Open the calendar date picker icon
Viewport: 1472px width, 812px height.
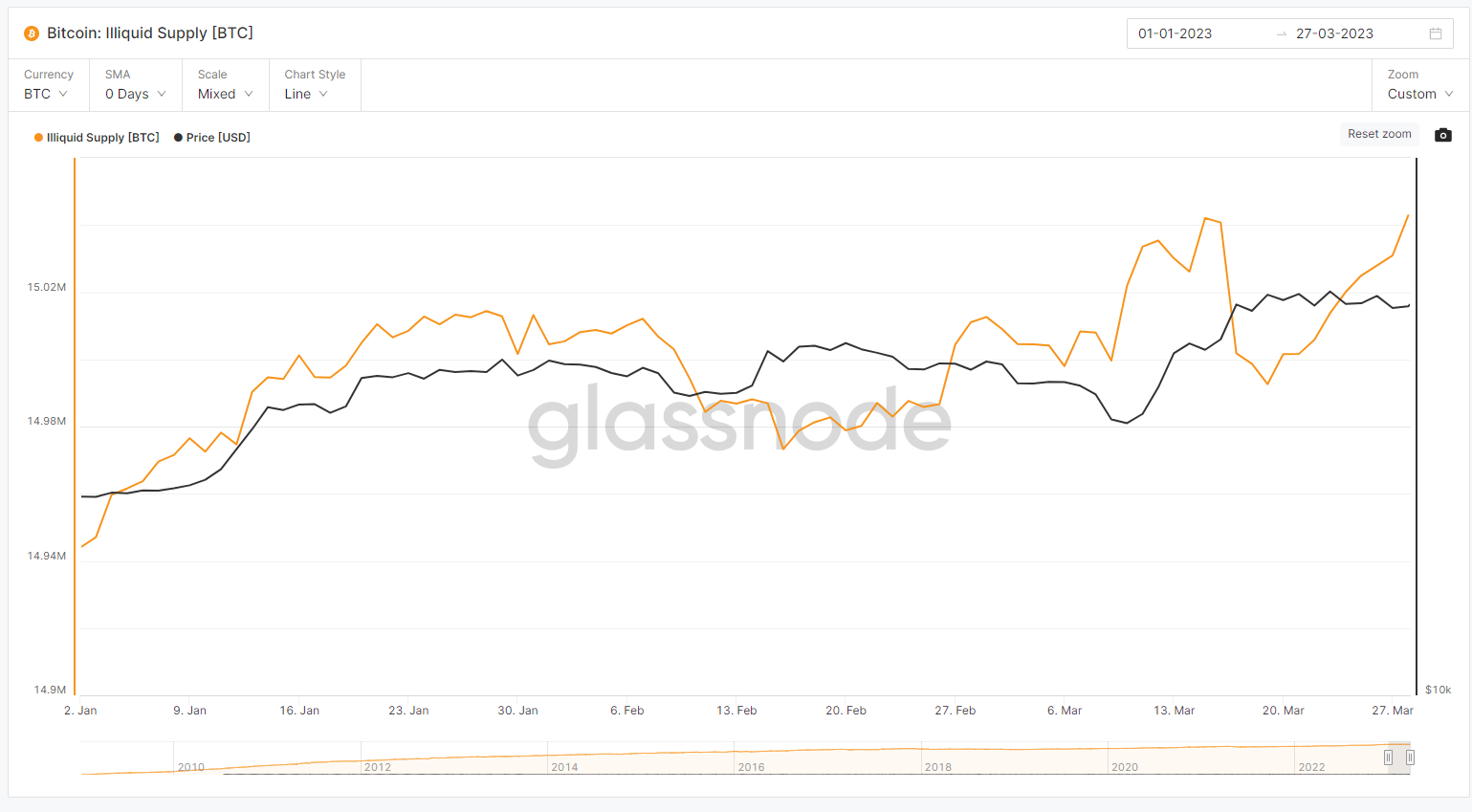click(1436, 33)
